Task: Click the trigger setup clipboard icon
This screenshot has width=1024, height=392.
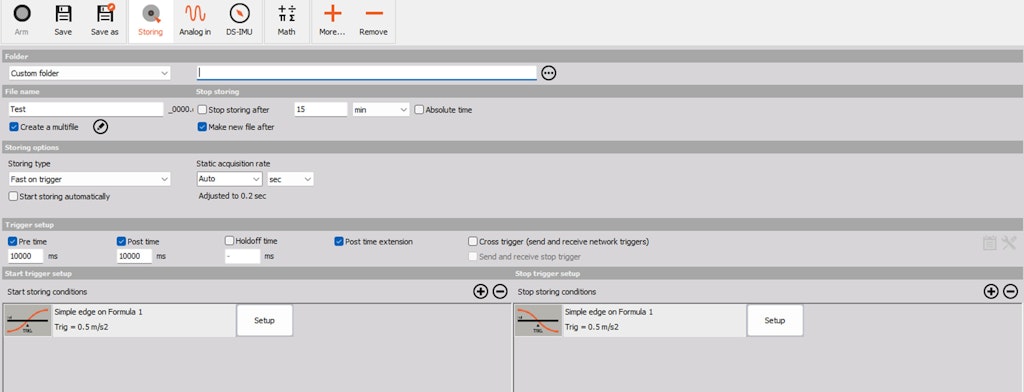Action: (x=989, y=243)
